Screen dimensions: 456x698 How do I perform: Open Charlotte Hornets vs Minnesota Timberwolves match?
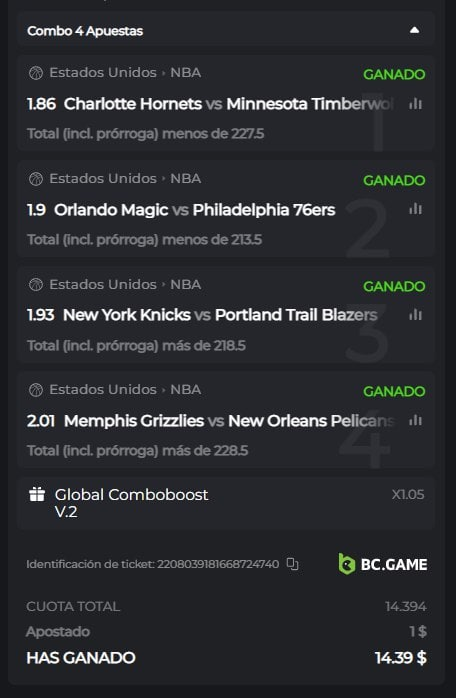click(229, 104)
